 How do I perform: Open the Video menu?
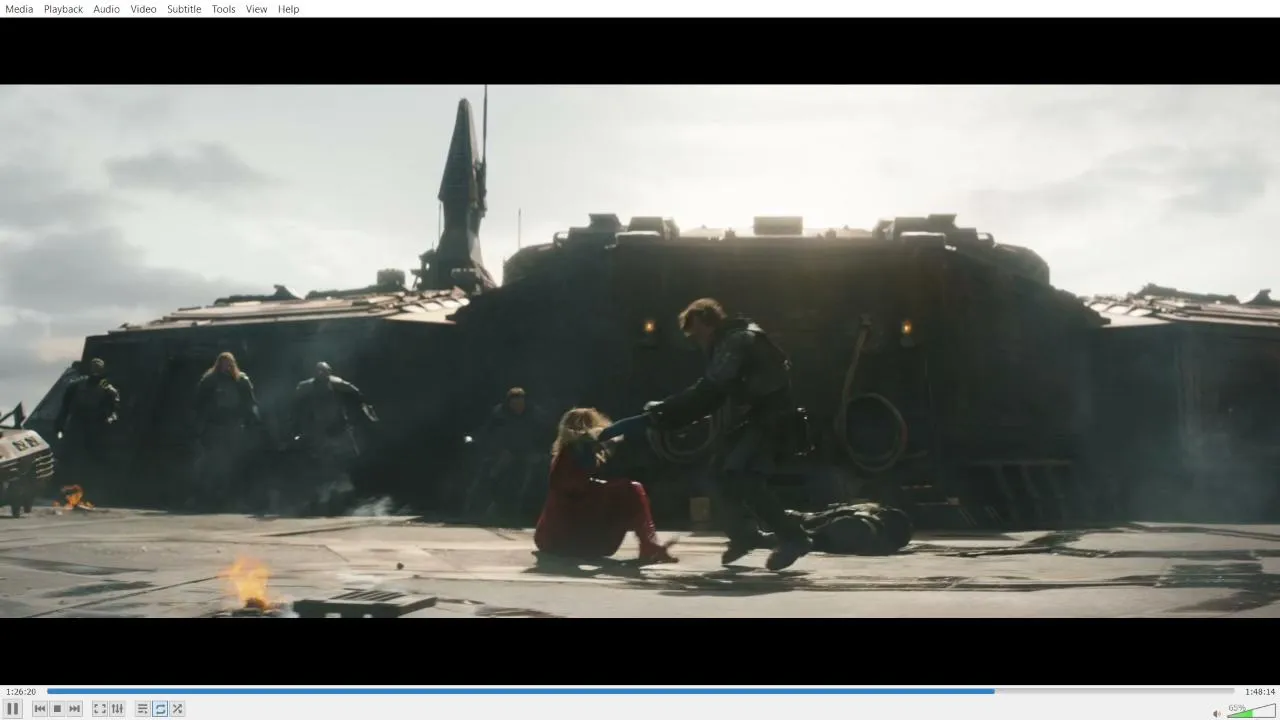coord(143,9)
